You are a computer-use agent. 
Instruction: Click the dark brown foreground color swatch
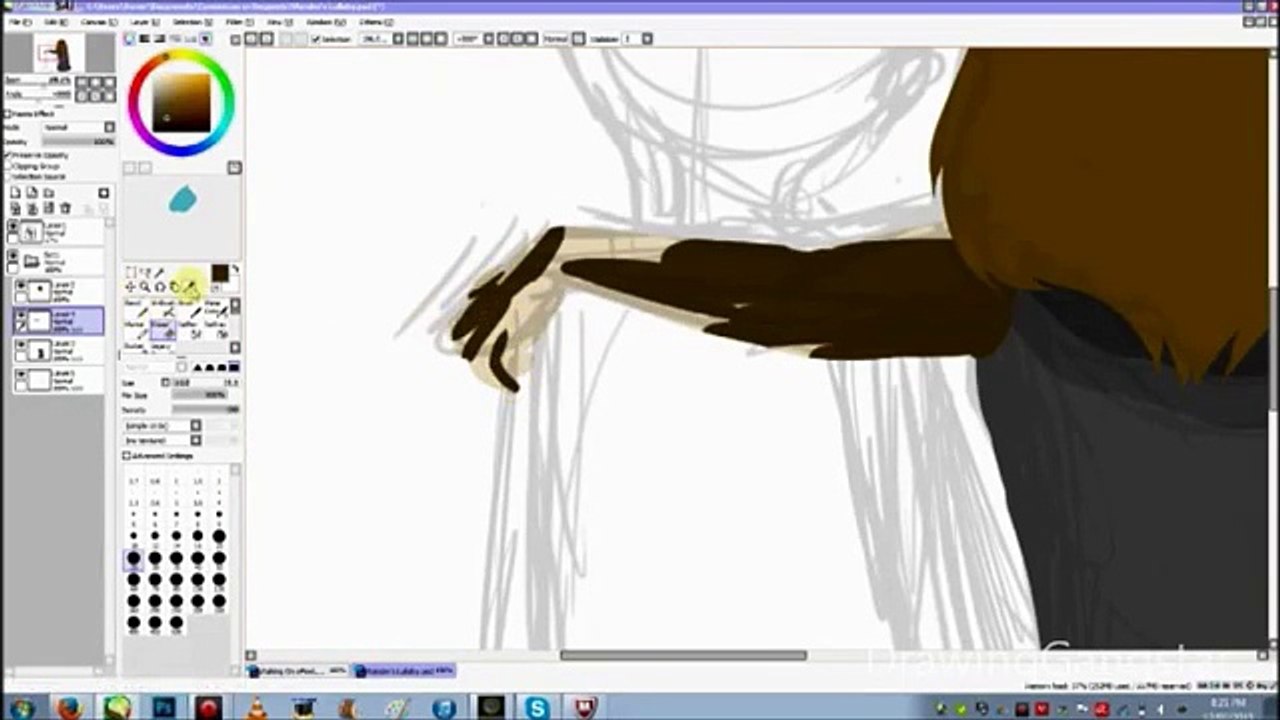click(219, 274)
